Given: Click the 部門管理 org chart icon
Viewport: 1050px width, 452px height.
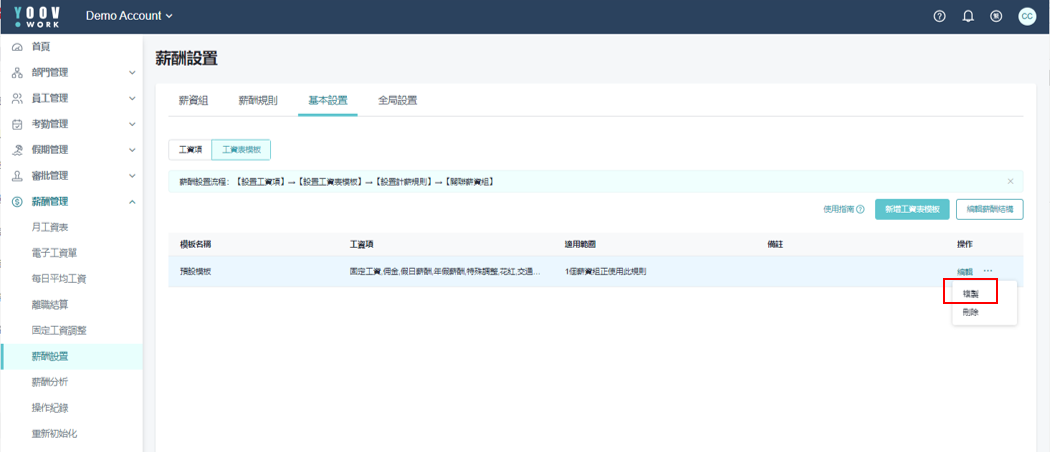Looking at the screenshot, I should (x=18, y=72).
